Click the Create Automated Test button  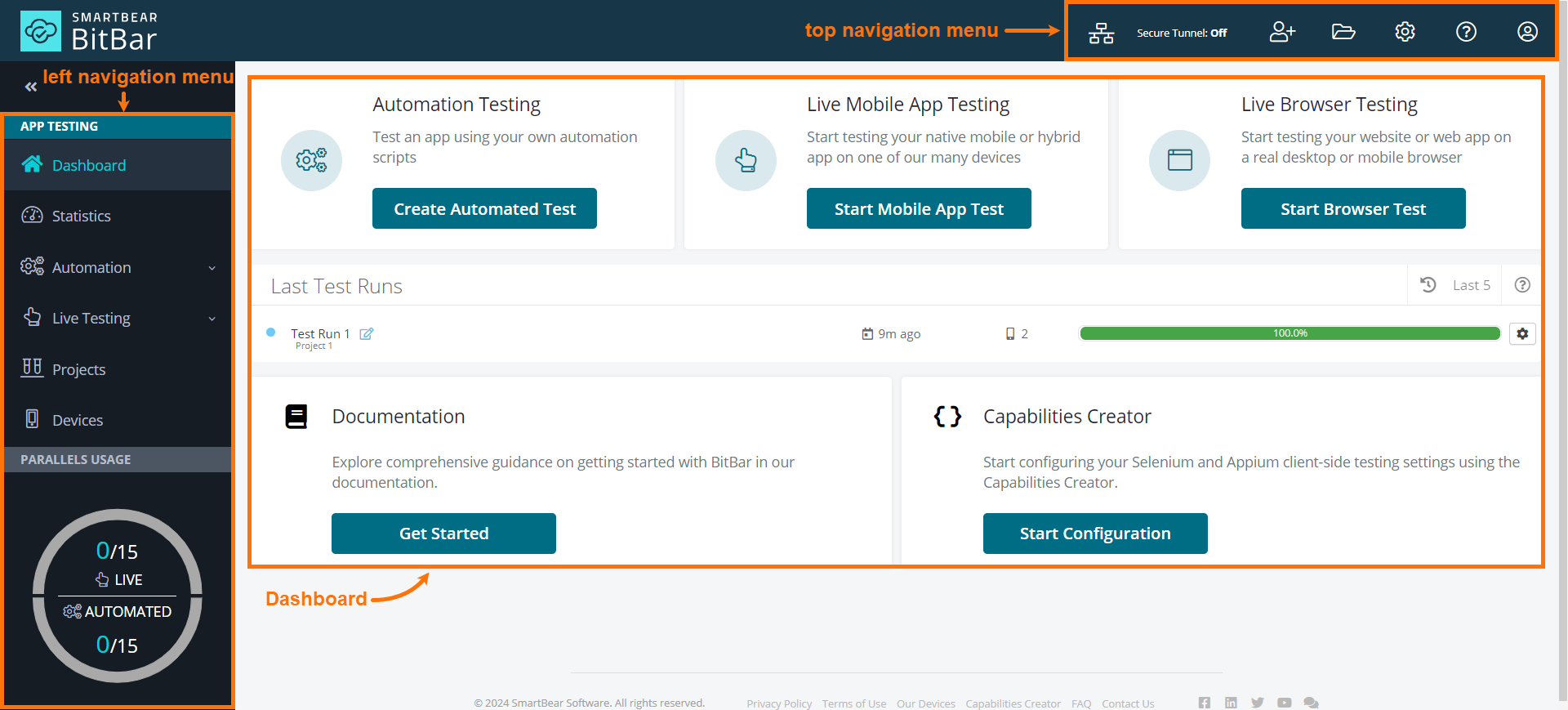(484, 209)
